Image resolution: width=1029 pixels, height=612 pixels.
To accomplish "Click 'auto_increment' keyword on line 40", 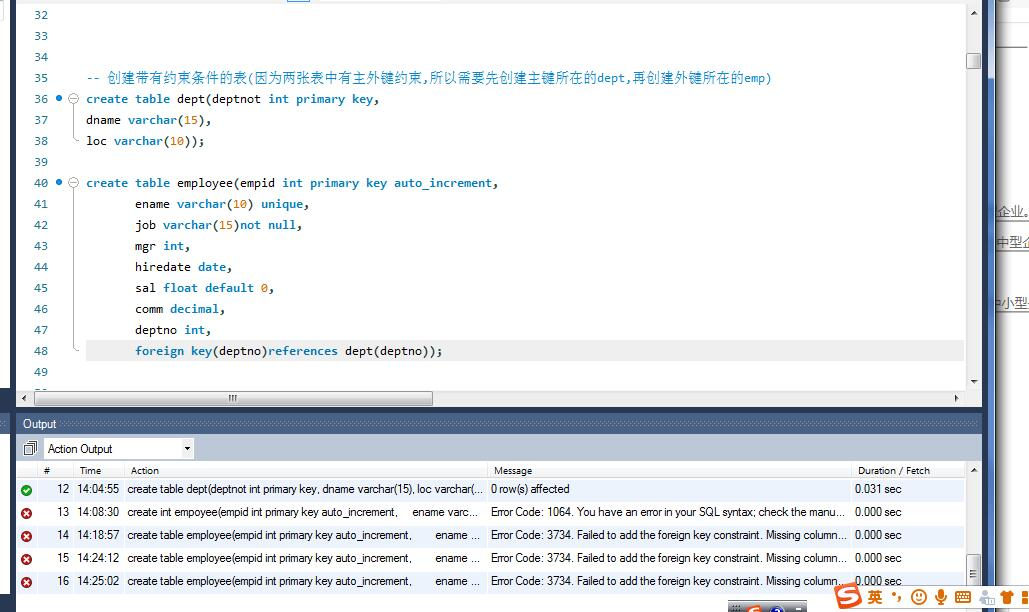I will click(443, 183).
